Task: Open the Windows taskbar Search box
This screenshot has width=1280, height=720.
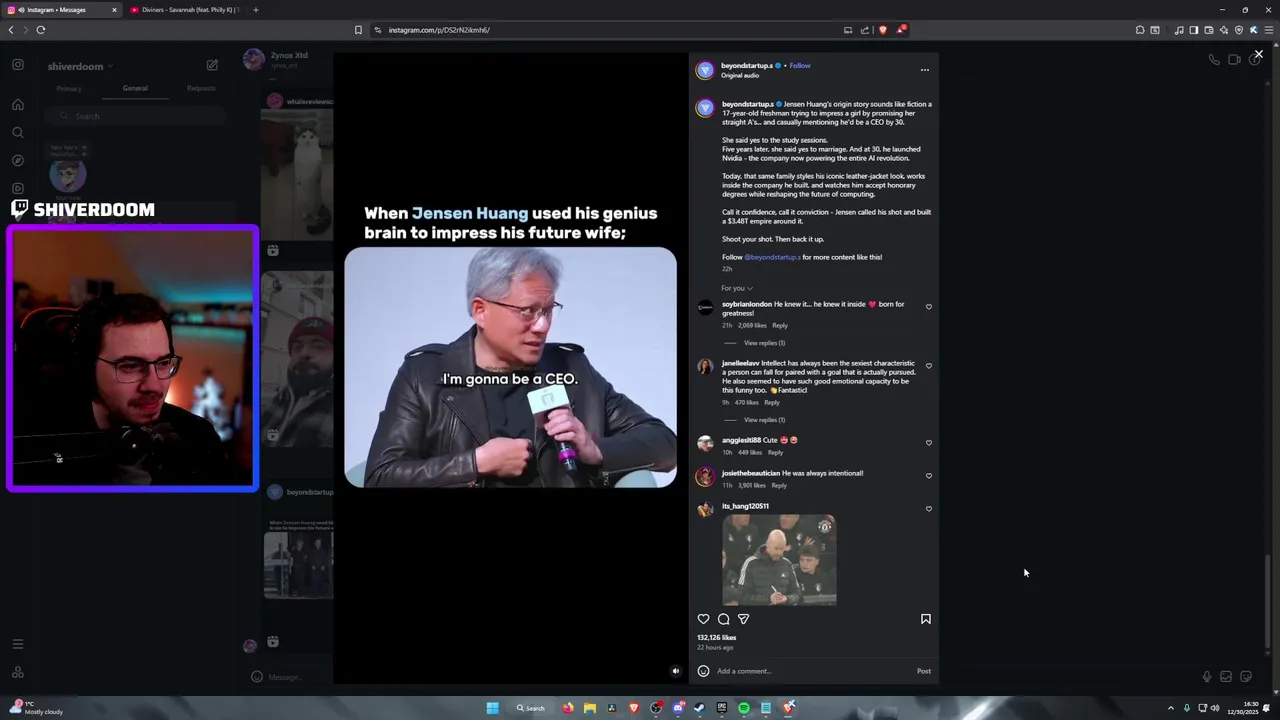Action: (530, 708)
